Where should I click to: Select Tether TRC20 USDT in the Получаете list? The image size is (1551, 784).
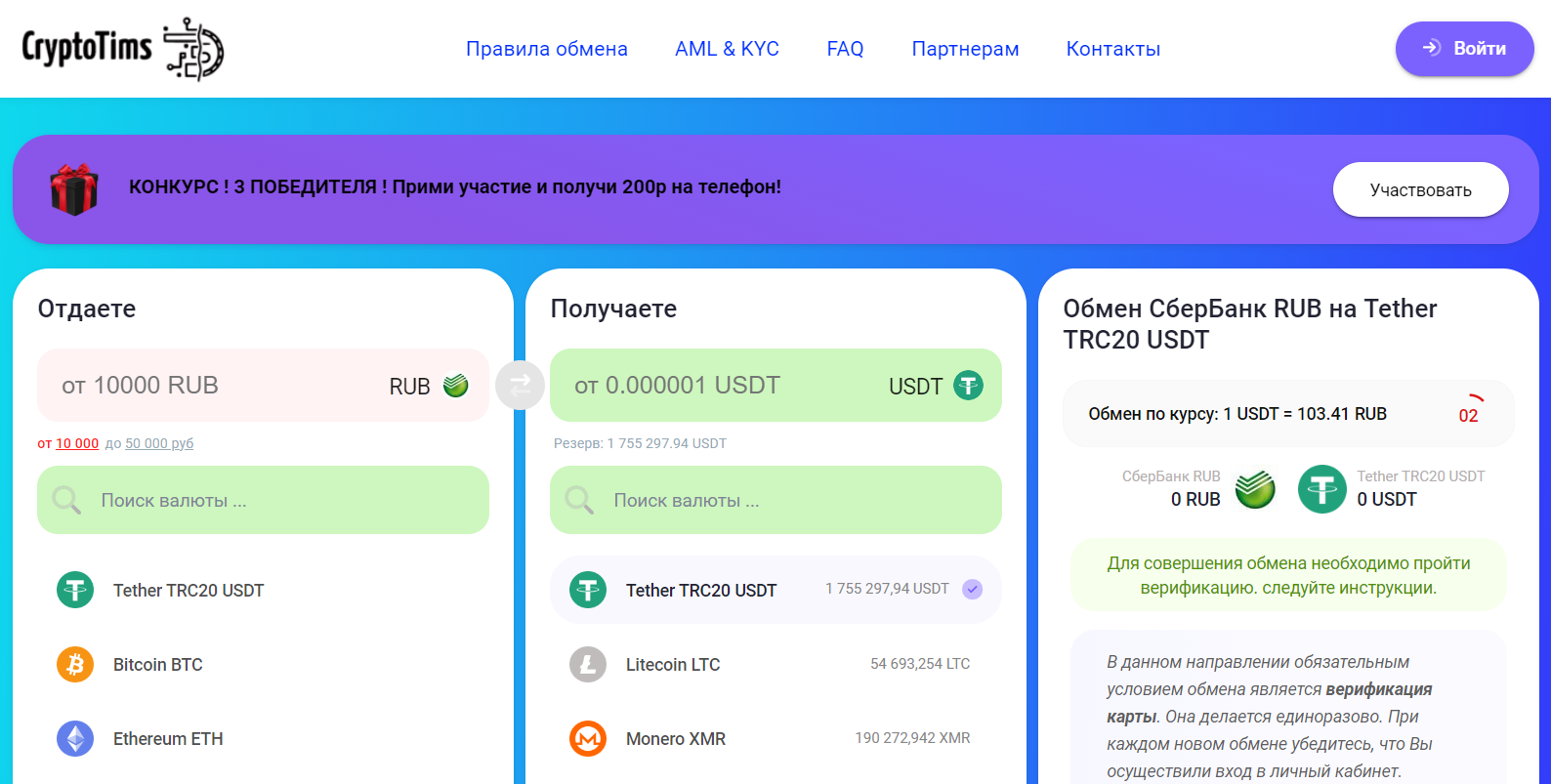coord(775,590)
